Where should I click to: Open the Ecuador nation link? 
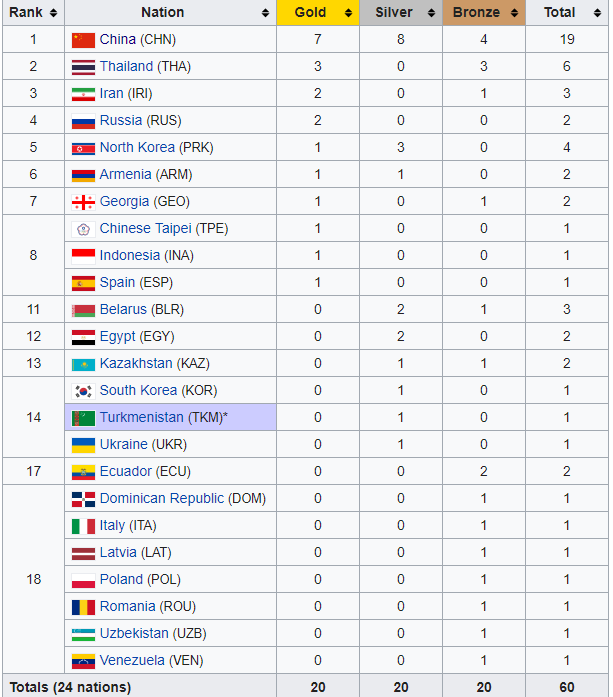point(125,471)
